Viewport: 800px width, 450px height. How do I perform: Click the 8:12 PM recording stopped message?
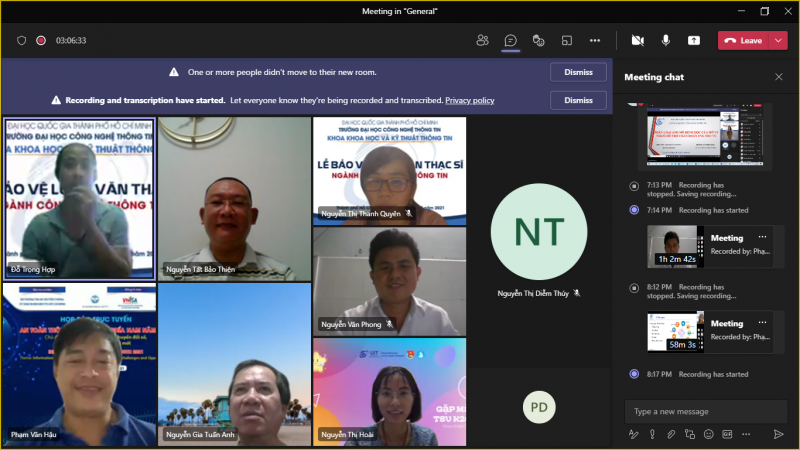(691, 291)
